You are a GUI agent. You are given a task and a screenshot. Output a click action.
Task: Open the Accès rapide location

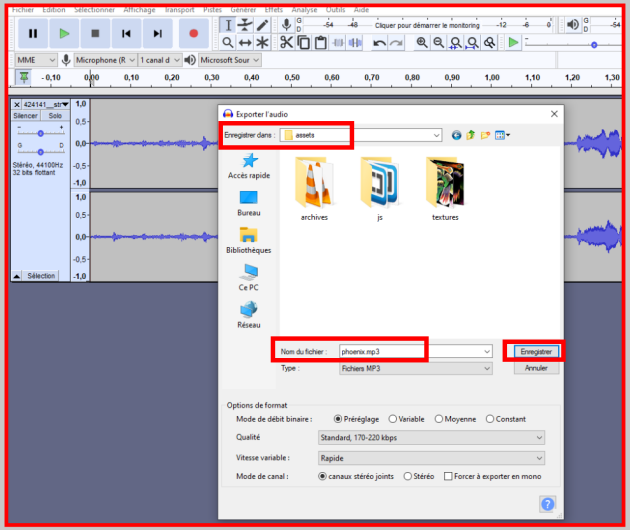(x=249, y=166)
